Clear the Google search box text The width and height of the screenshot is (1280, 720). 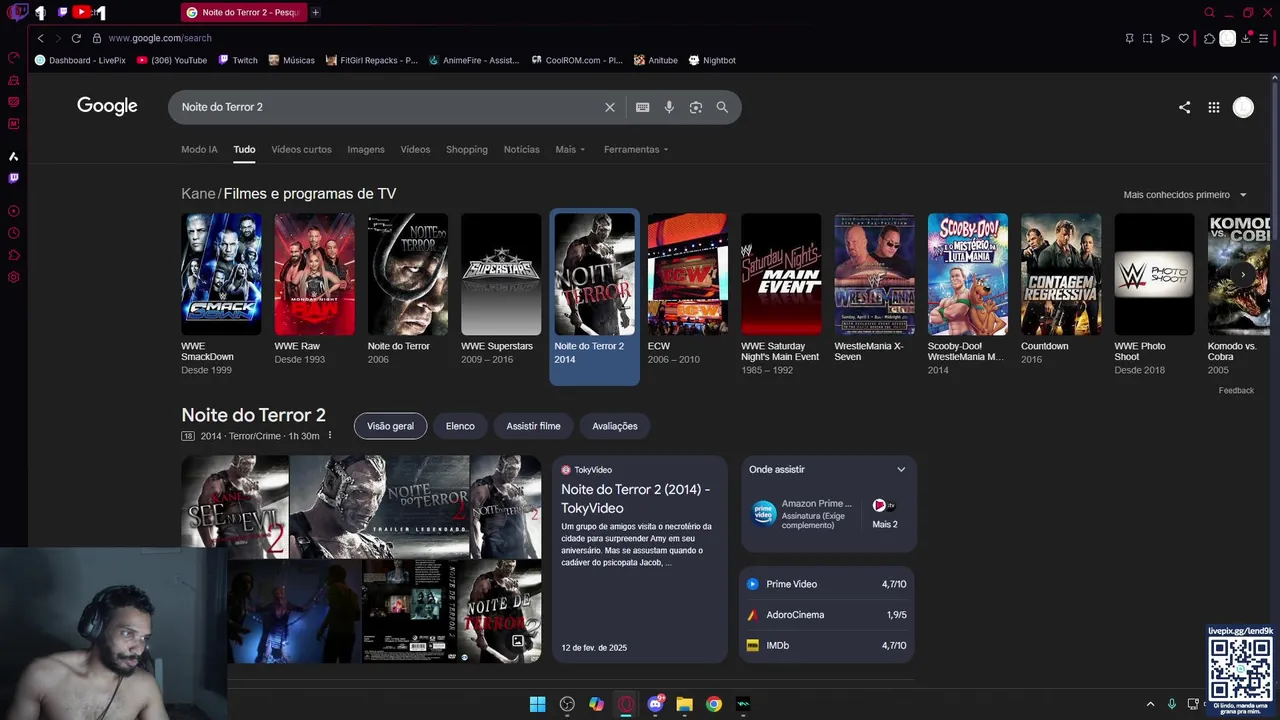(610, 107)
